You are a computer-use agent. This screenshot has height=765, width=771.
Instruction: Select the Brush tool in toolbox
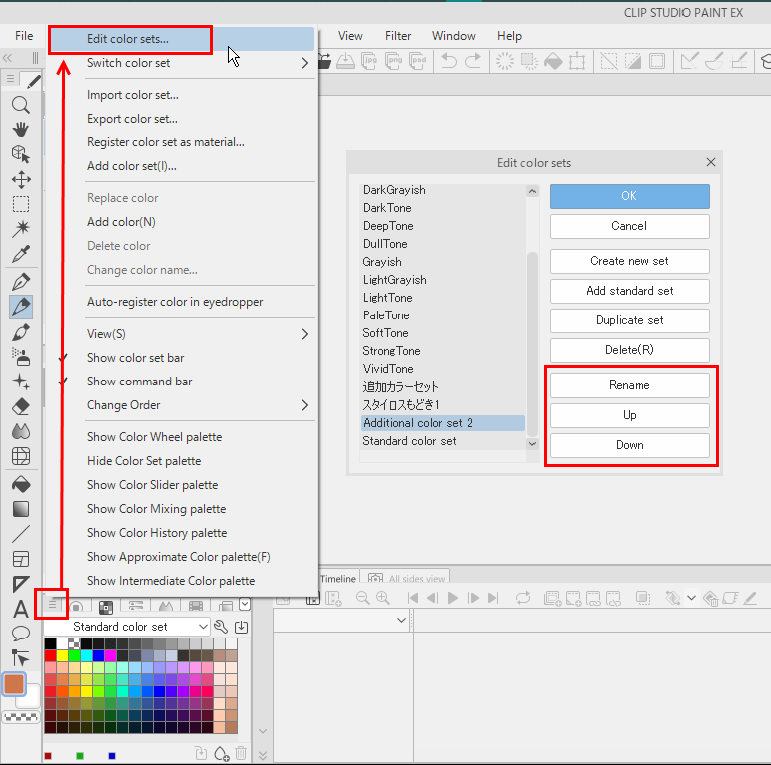(21, 332)
